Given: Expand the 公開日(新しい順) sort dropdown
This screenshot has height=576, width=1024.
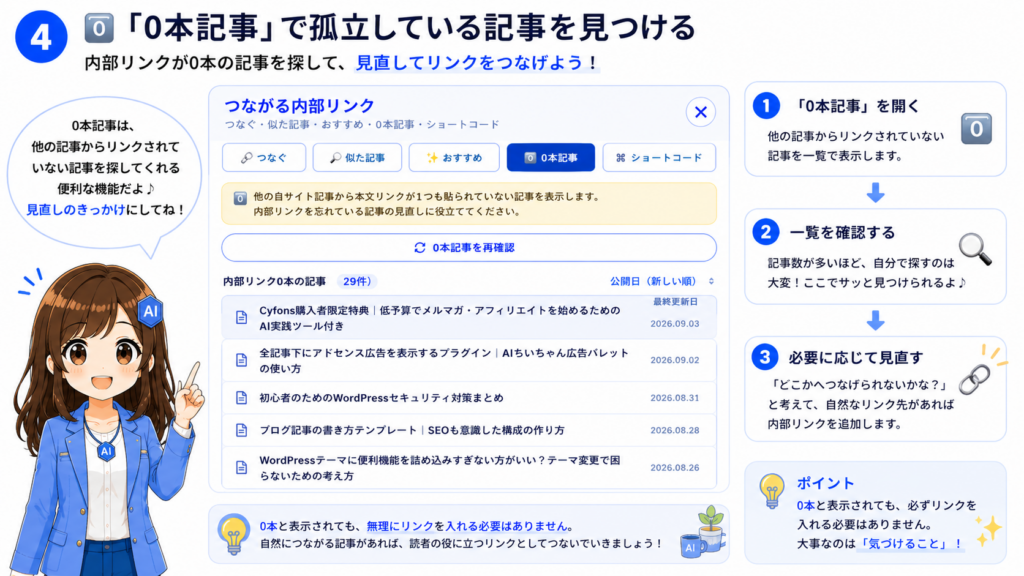Looking at the screenshot, I should pos(662,281).
